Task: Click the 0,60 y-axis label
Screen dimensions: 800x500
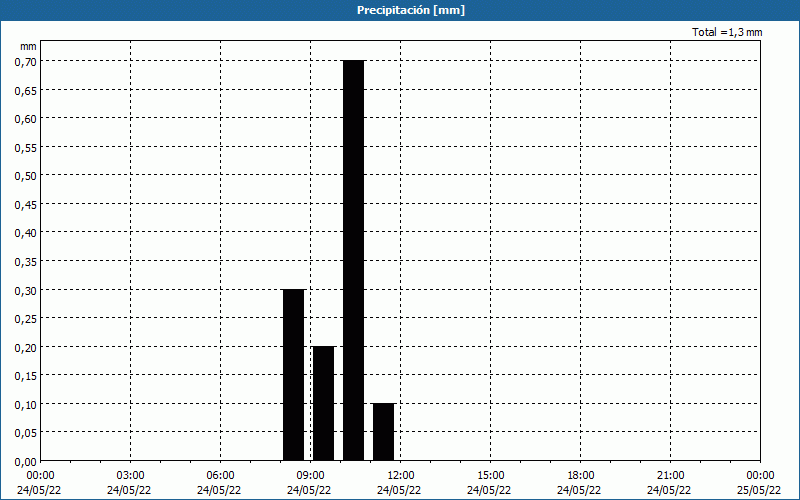Action: click(25, 118)
